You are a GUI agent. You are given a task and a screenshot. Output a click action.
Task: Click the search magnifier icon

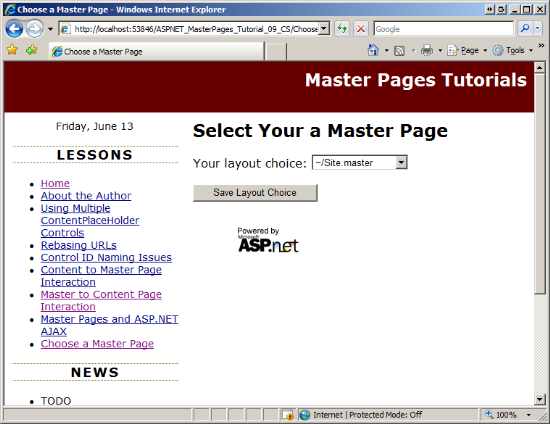tap(525, 29)
